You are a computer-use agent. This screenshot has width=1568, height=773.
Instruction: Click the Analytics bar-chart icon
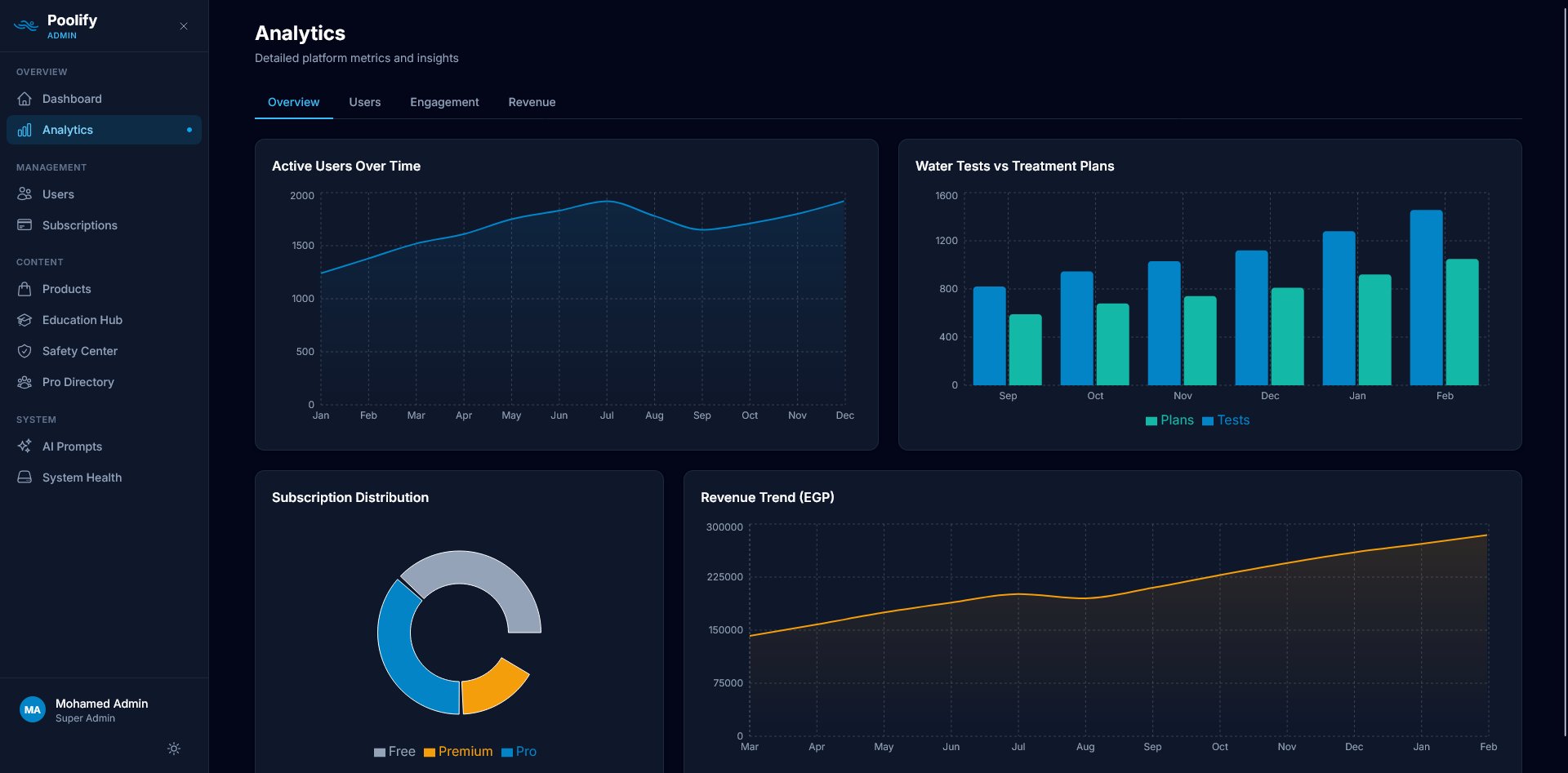[x=26, y=129]
